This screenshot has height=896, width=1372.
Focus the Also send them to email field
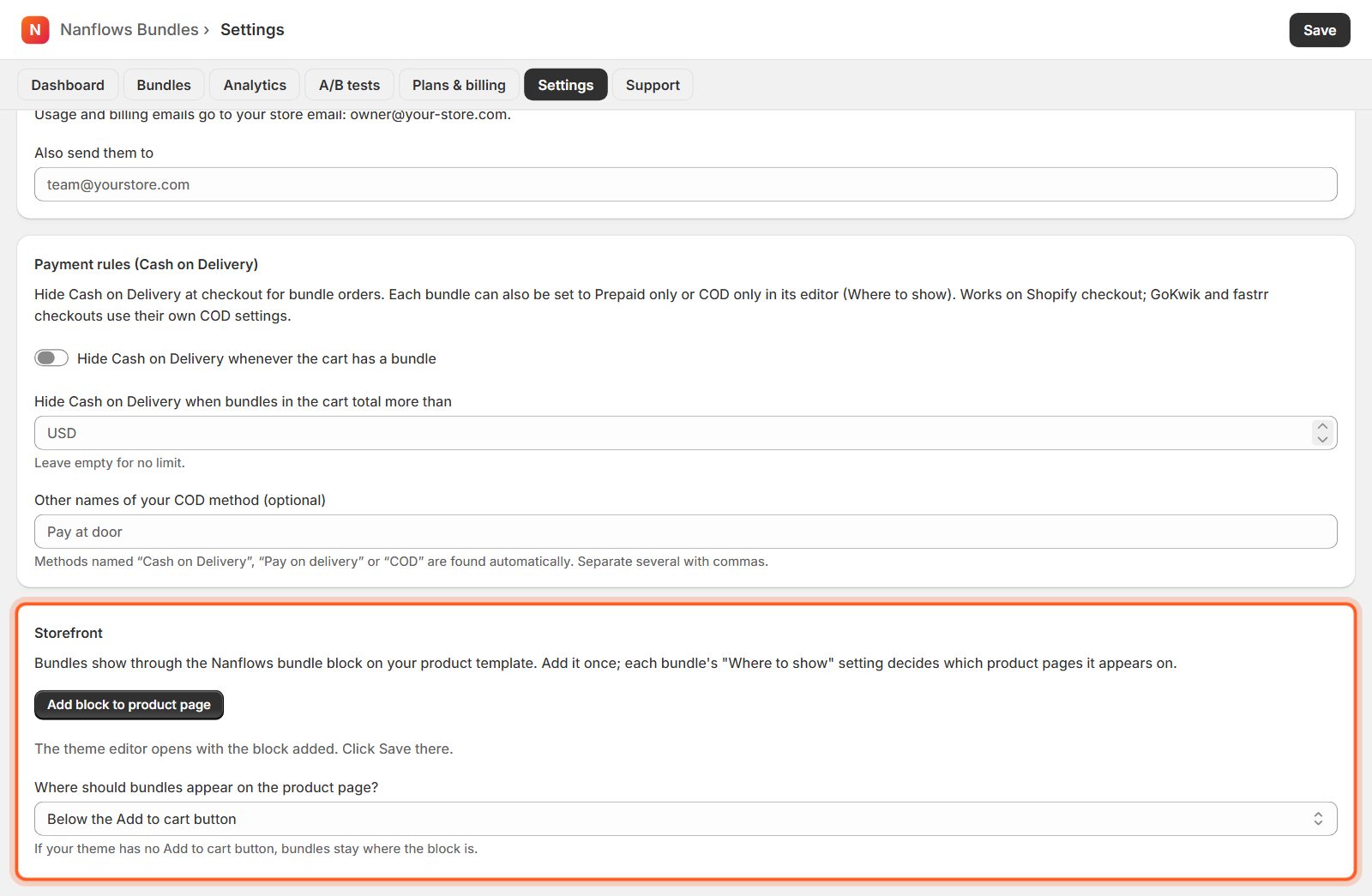pos(686,184)
